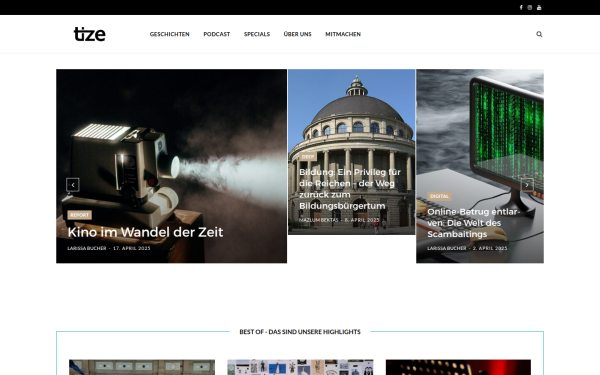Click the DEEP category tag
Screen dimensions: 600x375
pyautogui.click(x=308, y=157)
